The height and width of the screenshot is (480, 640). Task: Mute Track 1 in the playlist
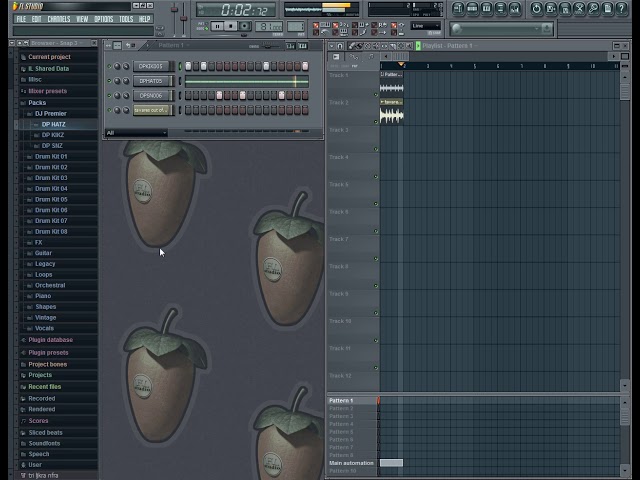click(x=376, y=95)
